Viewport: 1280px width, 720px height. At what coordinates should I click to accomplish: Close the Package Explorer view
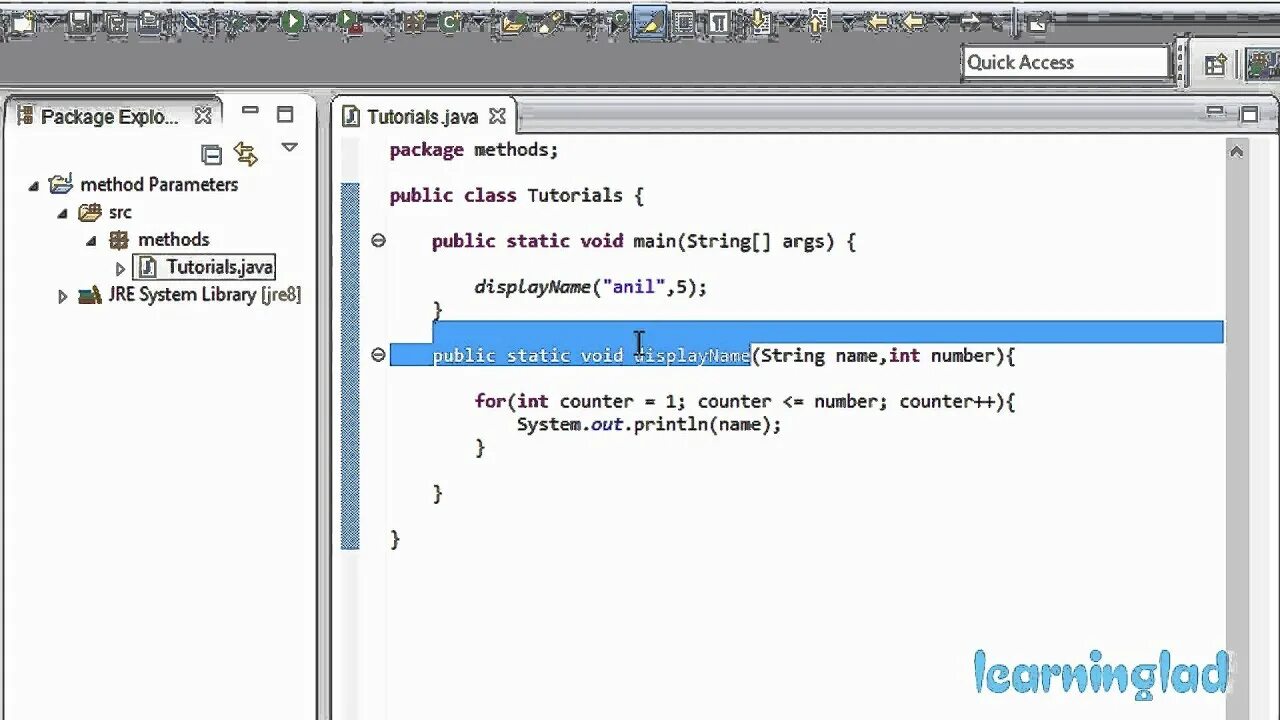(203, 116)
